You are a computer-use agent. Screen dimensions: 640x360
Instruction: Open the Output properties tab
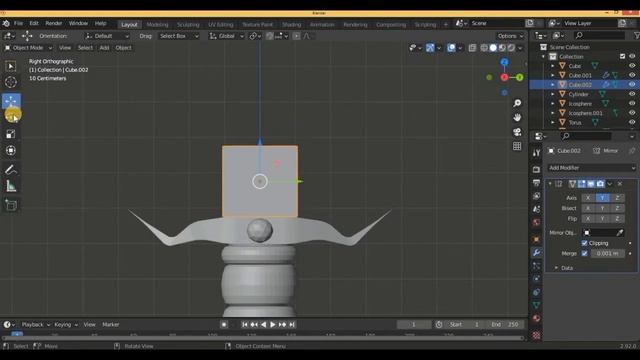click(536, 183)
